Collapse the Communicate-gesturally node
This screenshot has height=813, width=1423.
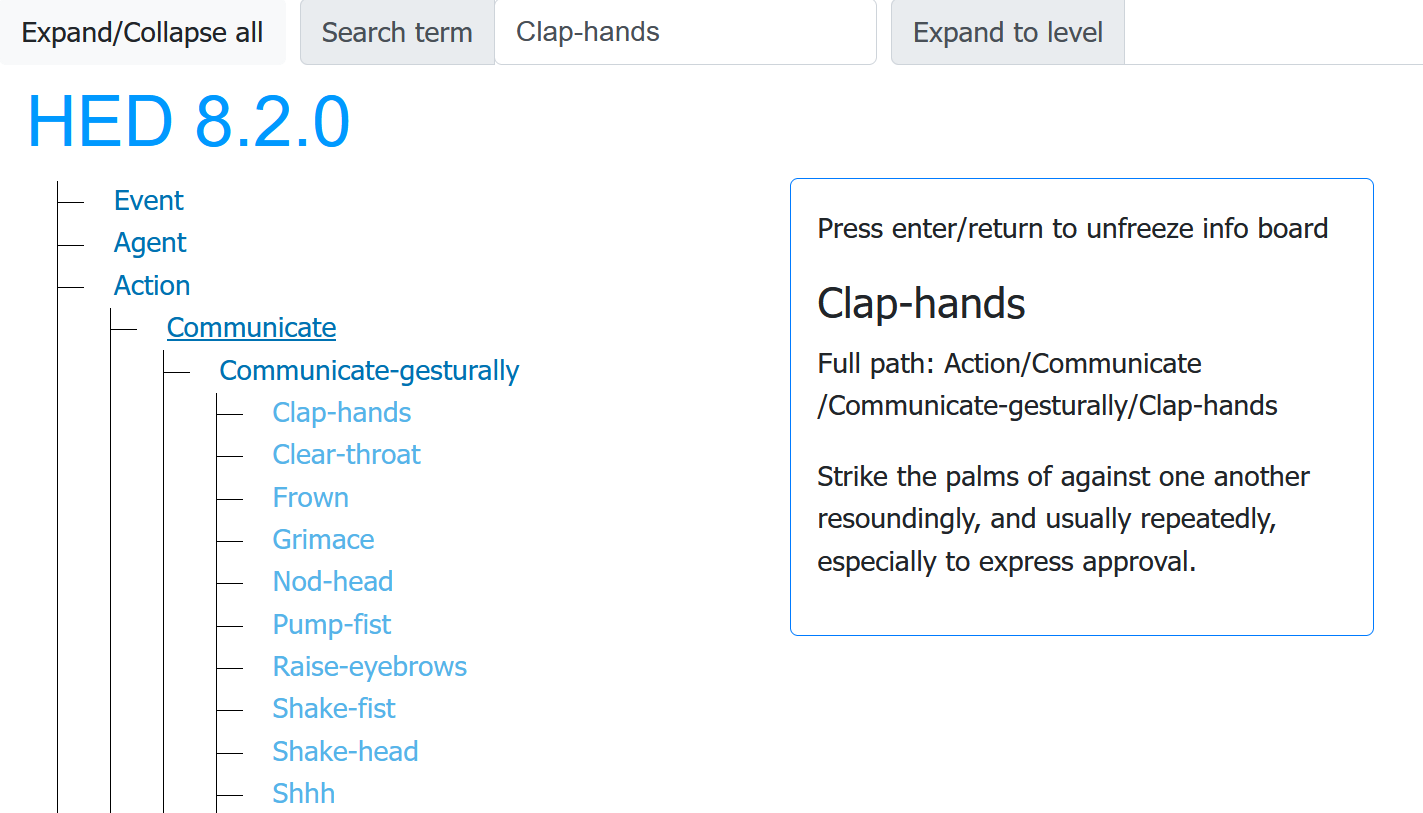pyautogui.click(x=369, y=371)
